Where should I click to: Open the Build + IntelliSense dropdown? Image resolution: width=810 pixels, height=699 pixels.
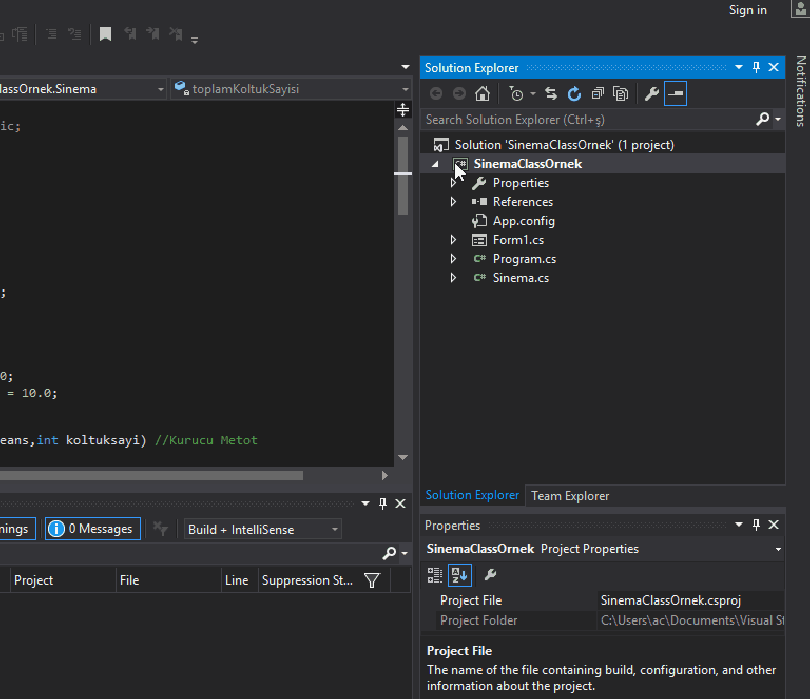click(334, 530)
